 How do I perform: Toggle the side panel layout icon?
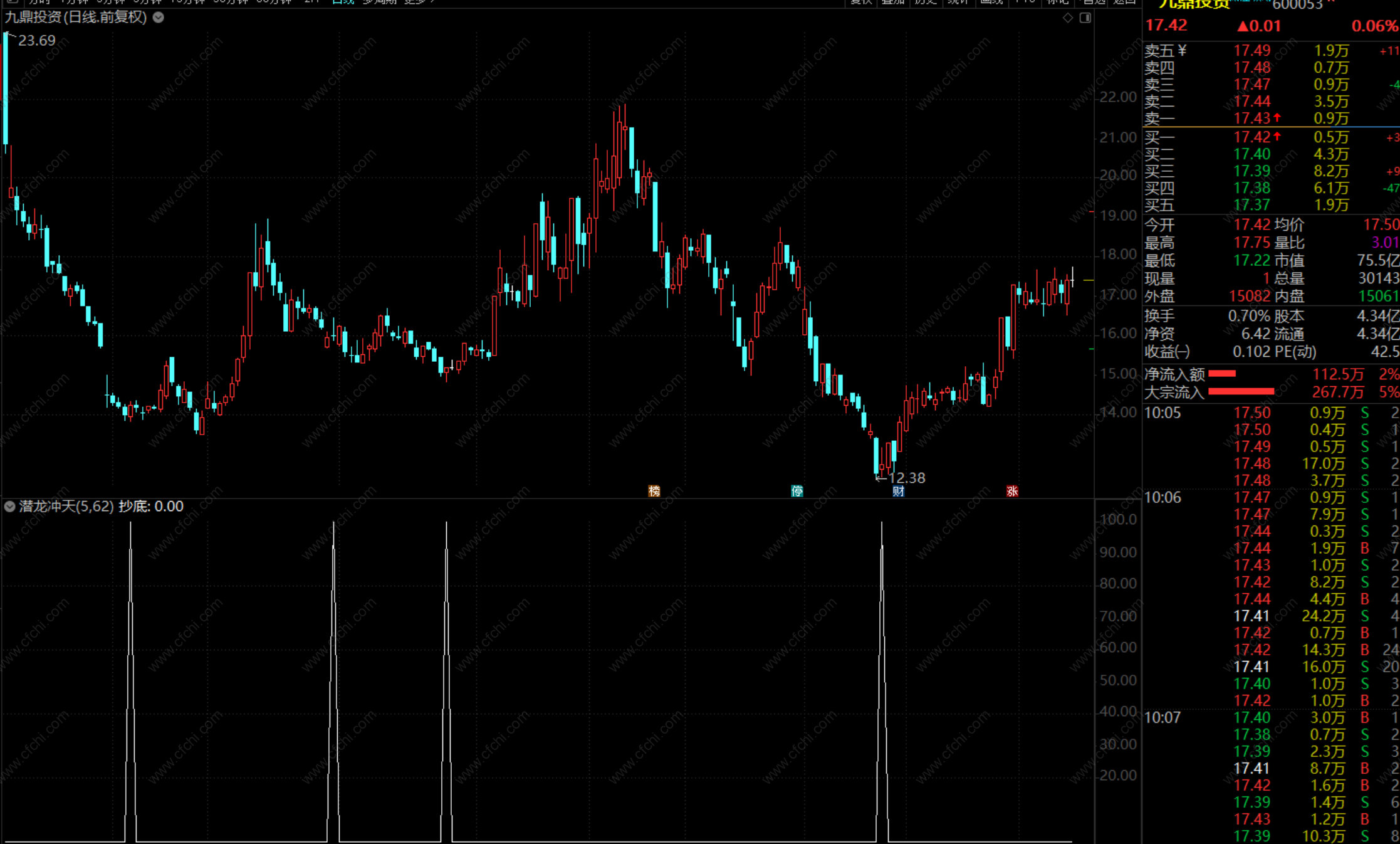point(1085,18)
